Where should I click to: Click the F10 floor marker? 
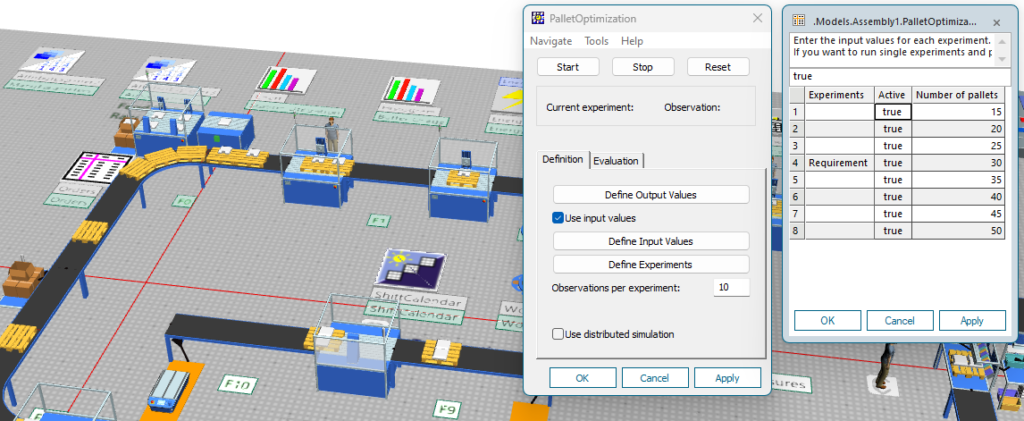(x=237, y=383)
